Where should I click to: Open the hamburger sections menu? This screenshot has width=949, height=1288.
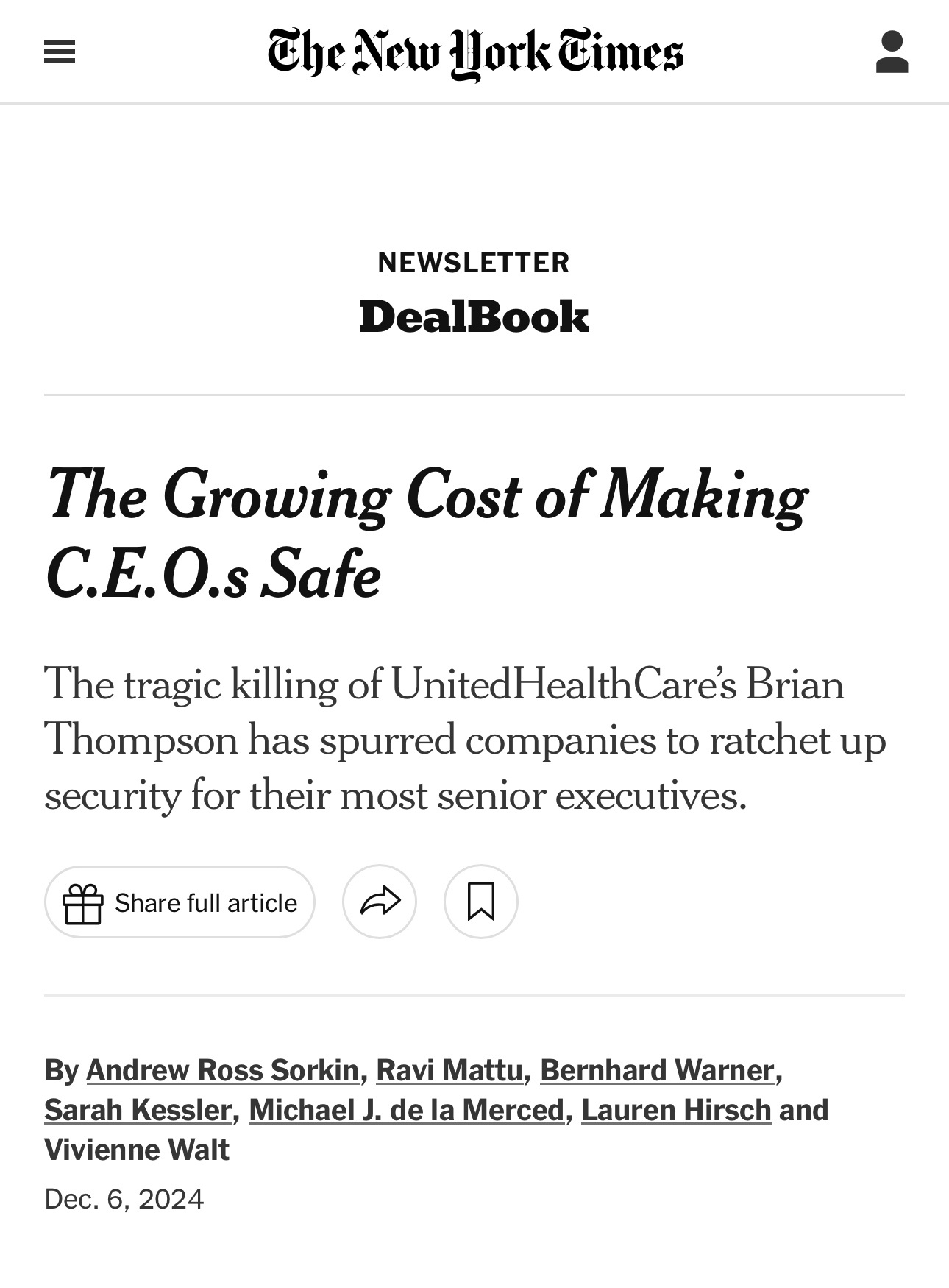click(x=60, y=52)
